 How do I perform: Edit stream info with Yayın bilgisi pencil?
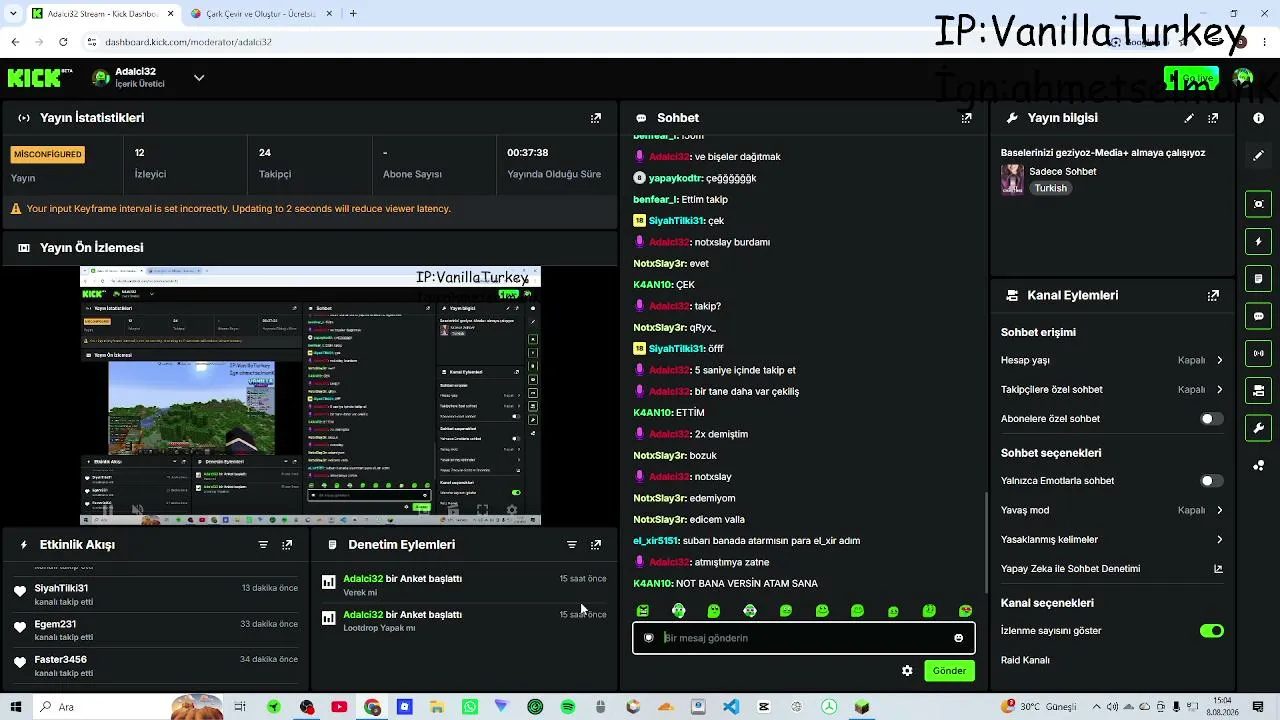coord(1189,118)
